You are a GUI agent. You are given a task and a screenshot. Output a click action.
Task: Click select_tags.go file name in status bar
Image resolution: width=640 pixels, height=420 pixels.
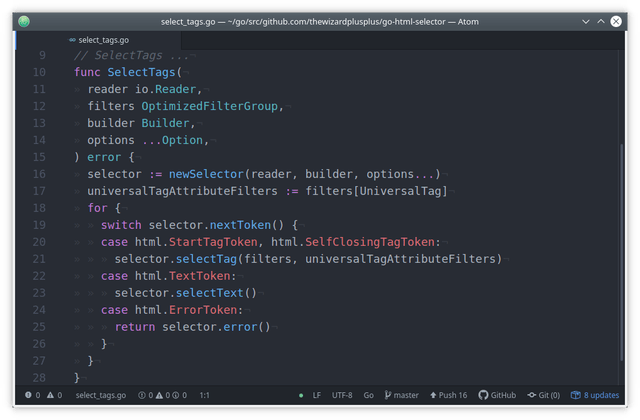click(x=101, y=395)
